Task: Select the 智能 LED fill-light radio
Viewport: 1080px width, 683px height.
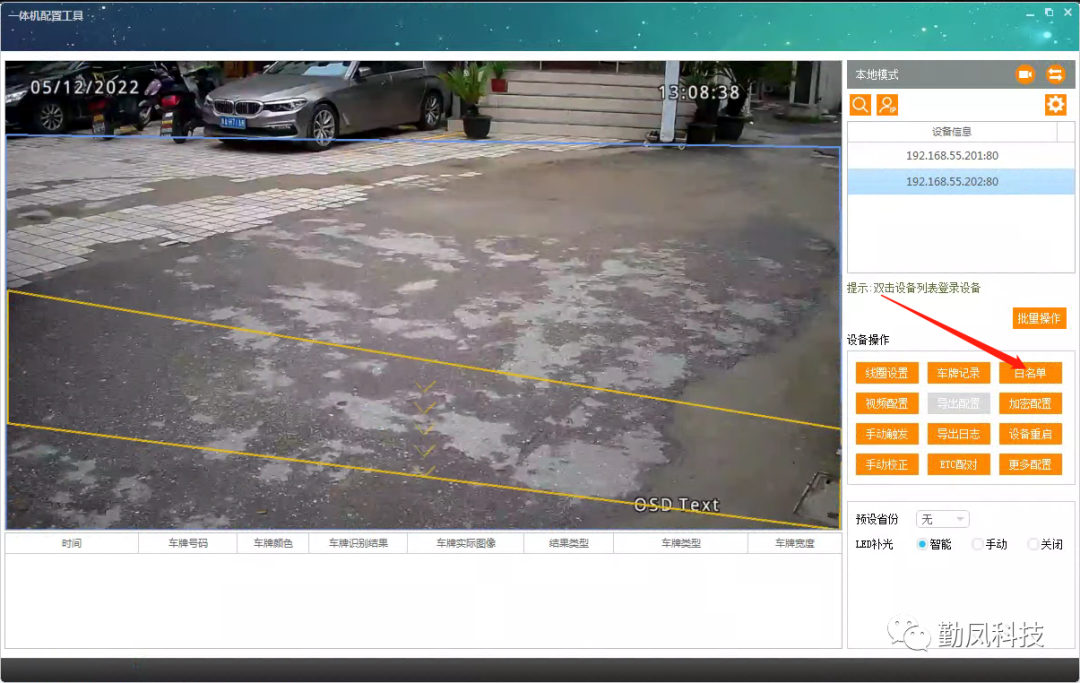Action: tap(922, 544)
